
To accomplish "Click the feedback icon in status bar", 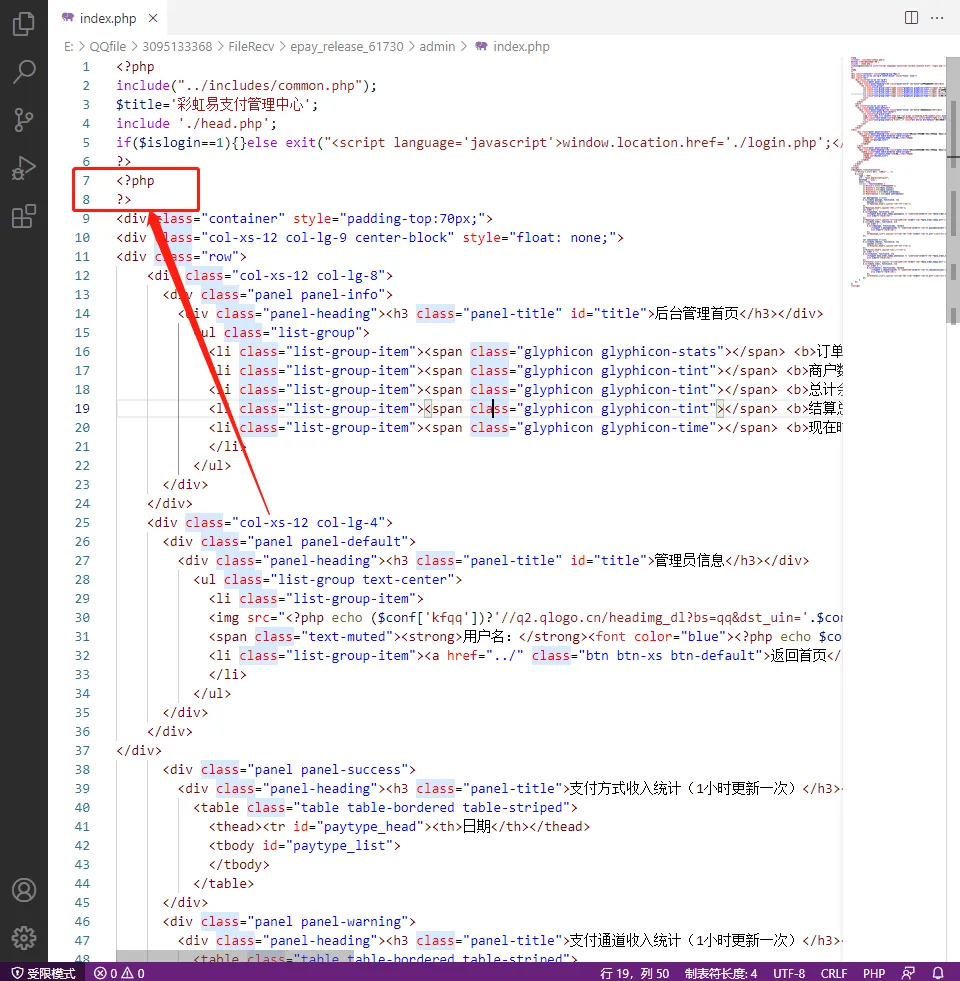I will (908, 972).
